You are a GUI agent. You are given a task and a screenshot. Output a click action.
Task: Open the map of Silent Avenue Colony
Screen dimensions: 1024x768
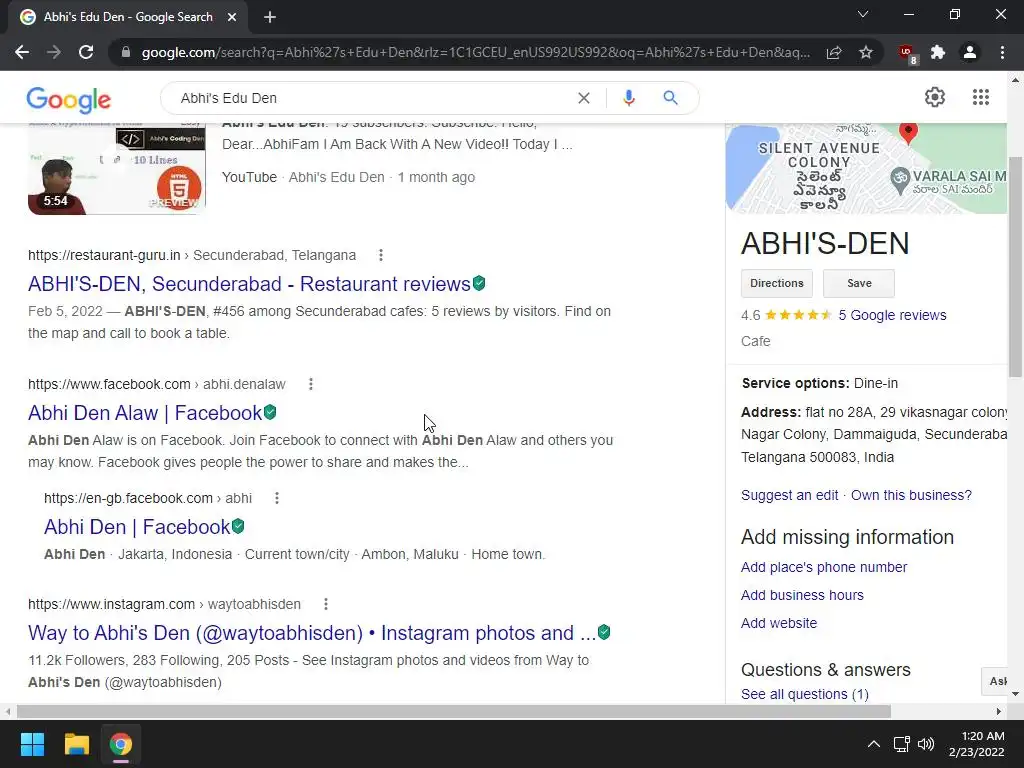(866, 168)
